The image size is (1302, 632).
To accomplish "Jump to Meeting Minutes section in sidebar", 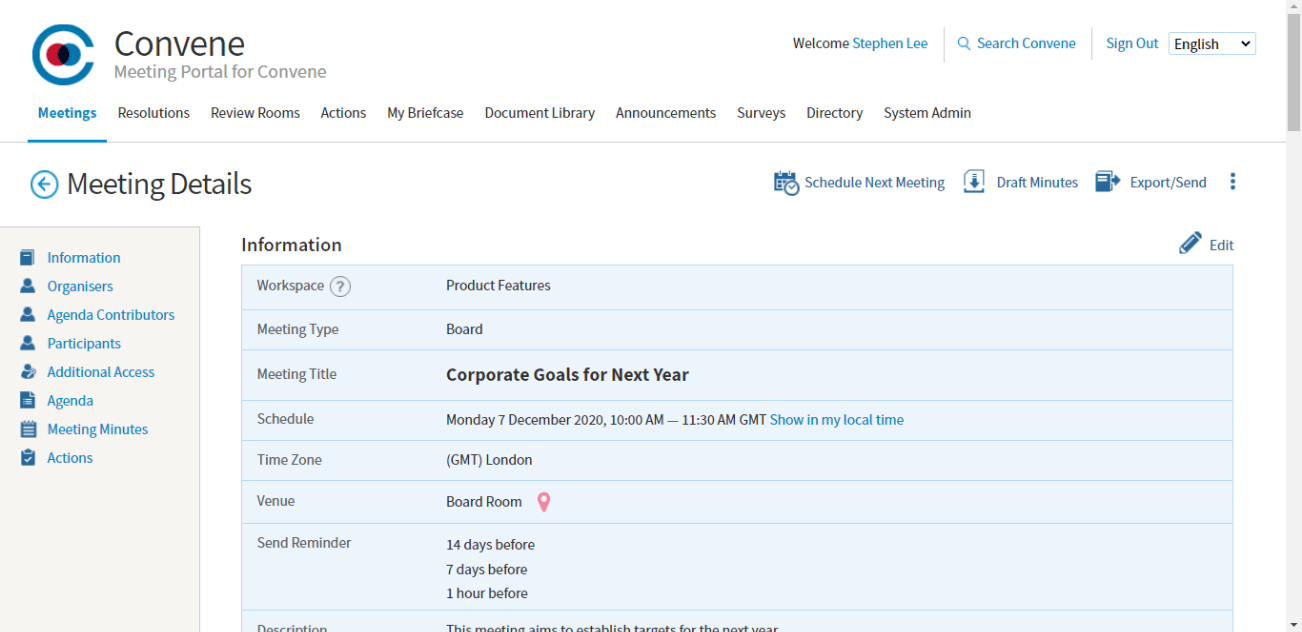I will pos(97,430).
